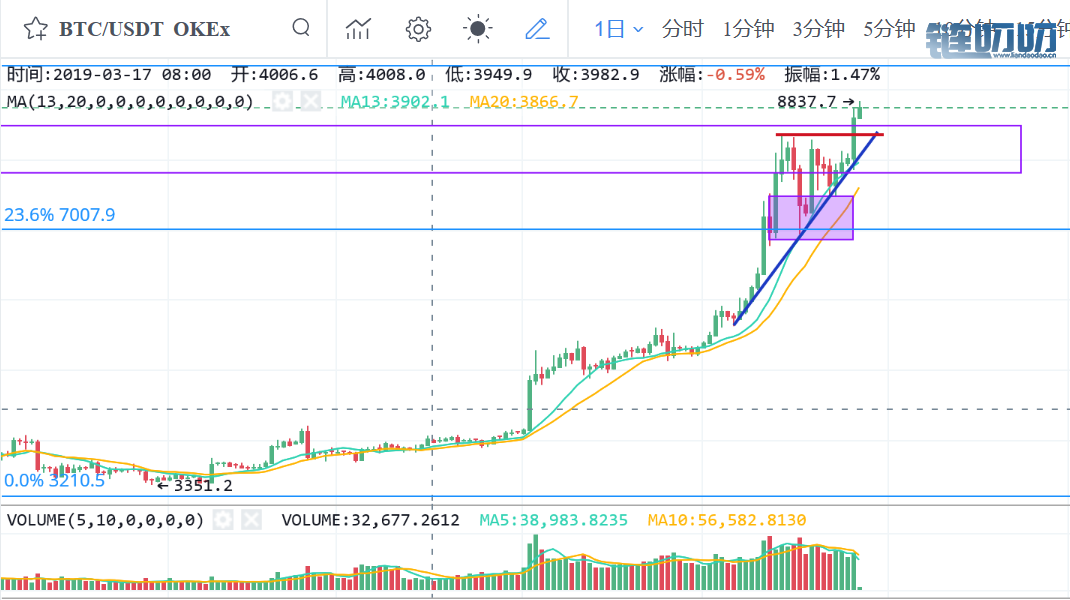Click the 收:3982.9 close price value
Viewport: 1070px width, 600px height.
point(596,74)
